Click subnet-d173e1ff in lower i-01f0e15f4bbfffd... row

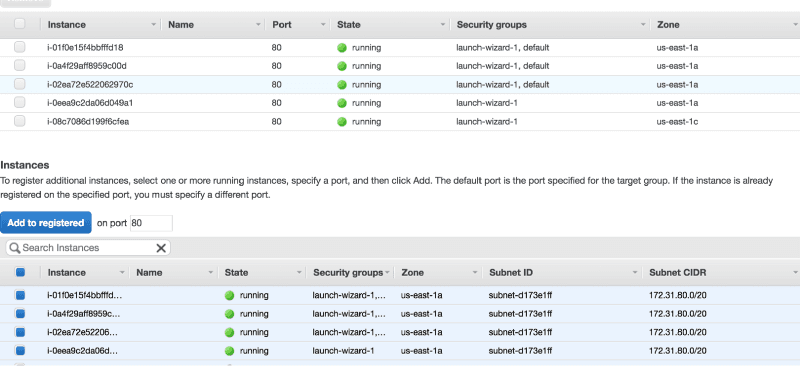520,295
